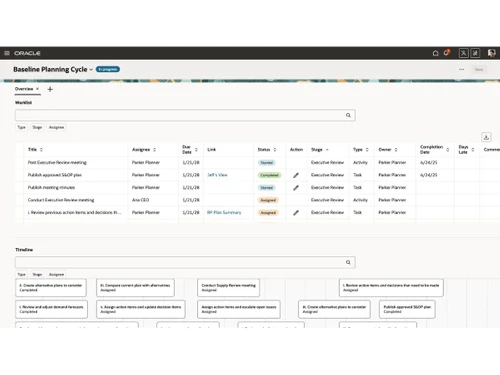Go to the Home icon
The height and width of the screenshot is (375, 500).
click(435, 53)
